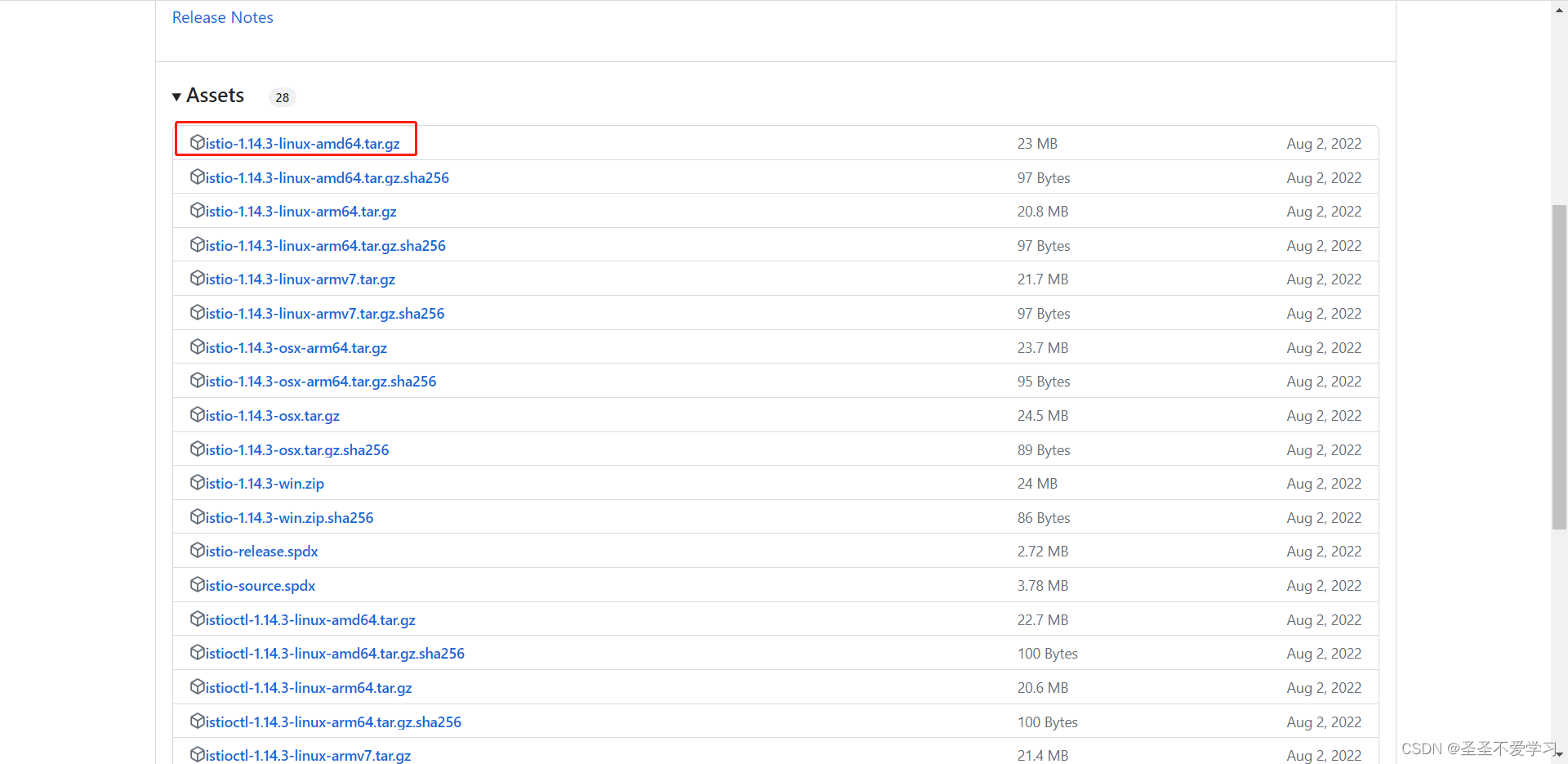Viewport: 1568px width, 764px height.
Task: Click Aug 2, 2022 date in istio-1.14.3-win.zip row
Action: point(1324,483)
